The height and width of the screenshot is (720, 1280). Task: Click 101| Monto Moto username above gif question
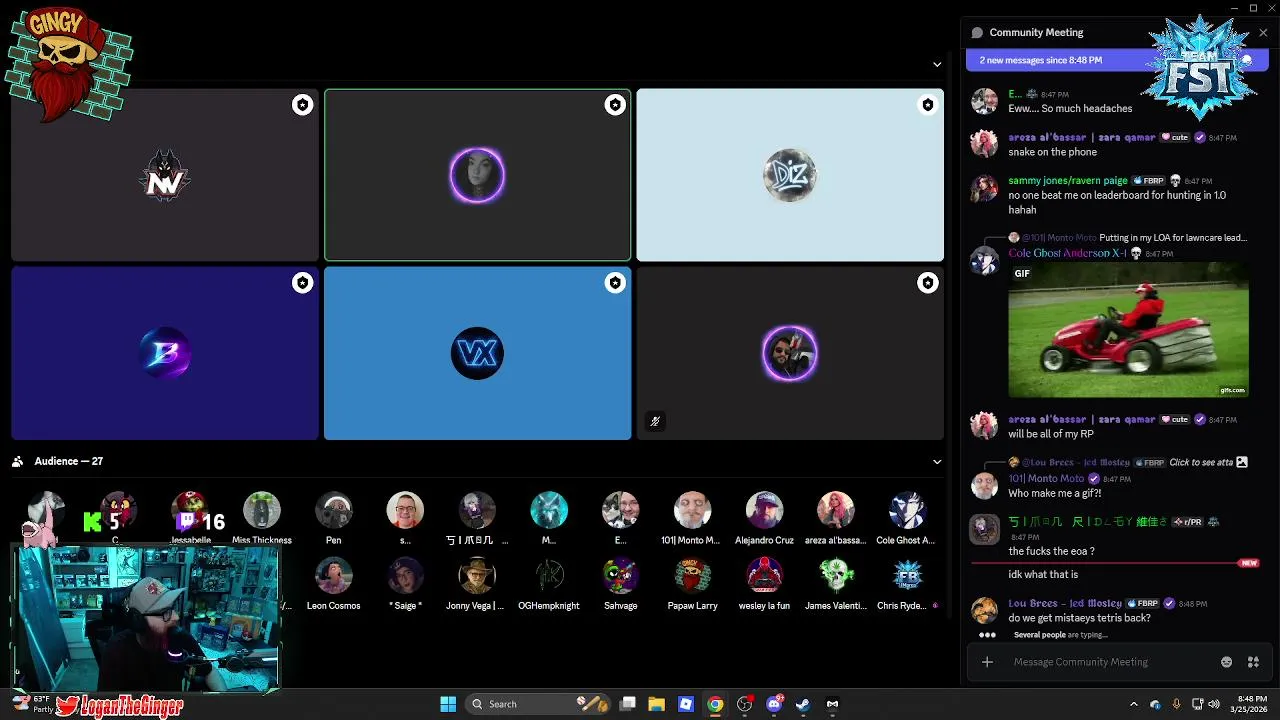pos(1046,479)
